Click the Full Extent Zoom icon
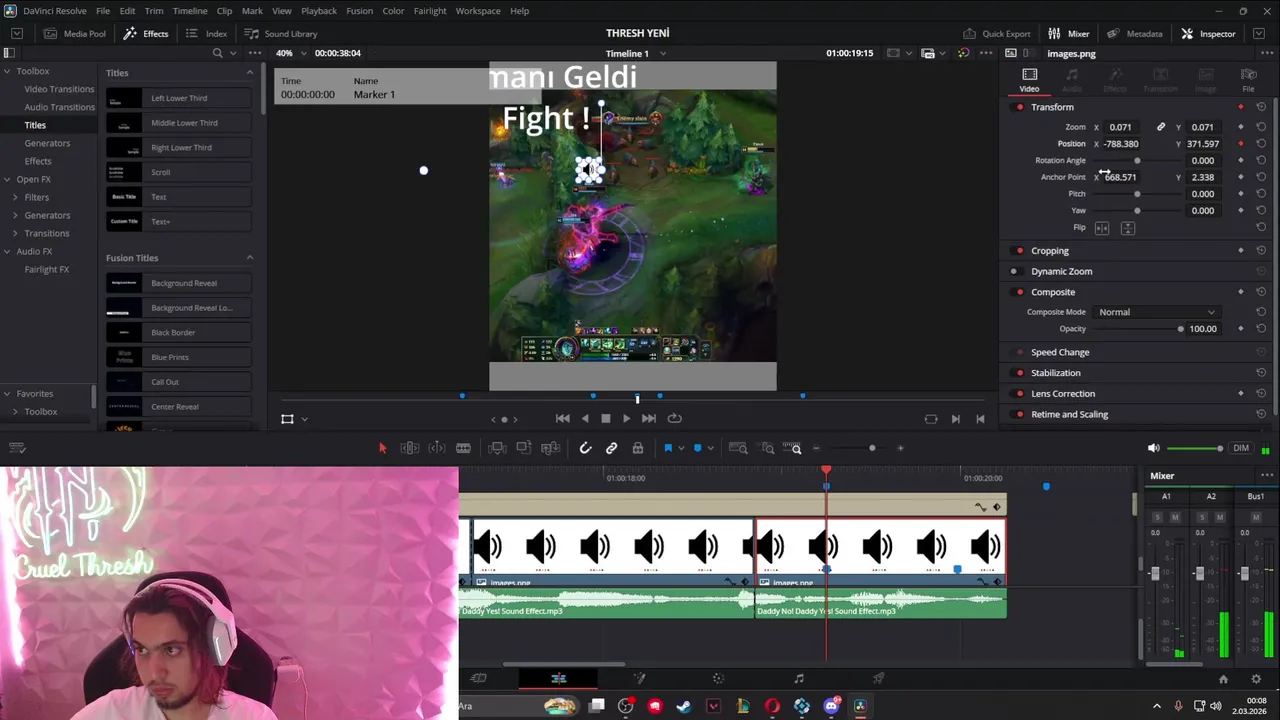Image resolution: width=1280 pixels, height=720 pixels. 738,448
